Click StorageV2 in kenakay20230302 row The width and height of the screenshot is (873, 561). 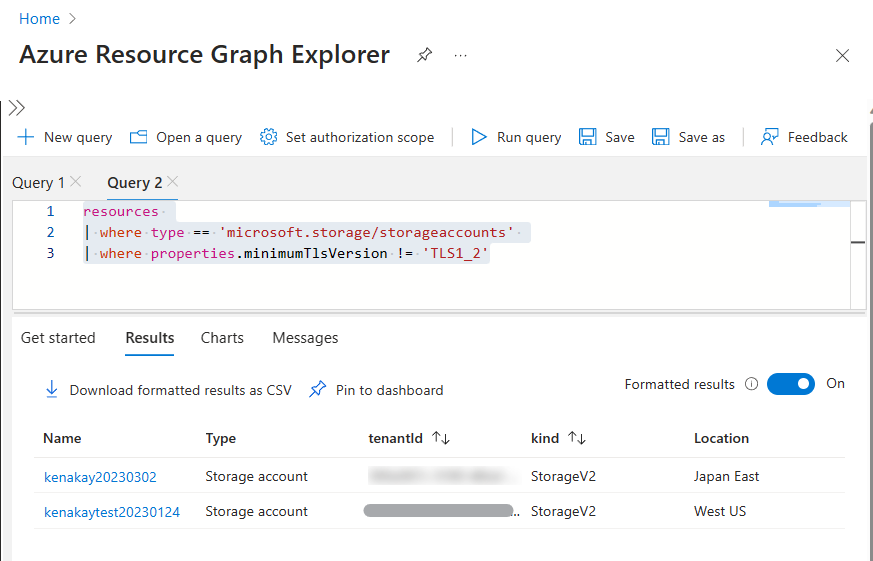coord(563,476)
